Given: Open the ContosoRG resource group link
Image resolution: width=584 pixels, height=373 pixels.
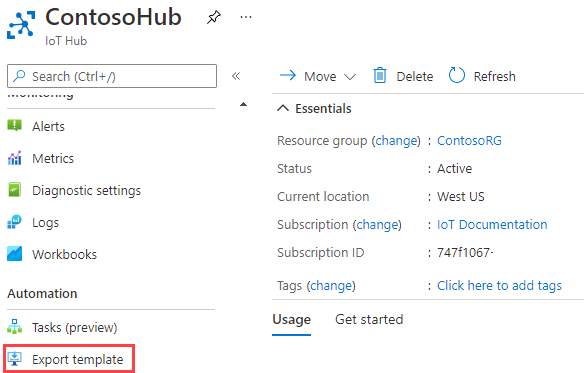Looking at the screenshot, I should point(469,140).
